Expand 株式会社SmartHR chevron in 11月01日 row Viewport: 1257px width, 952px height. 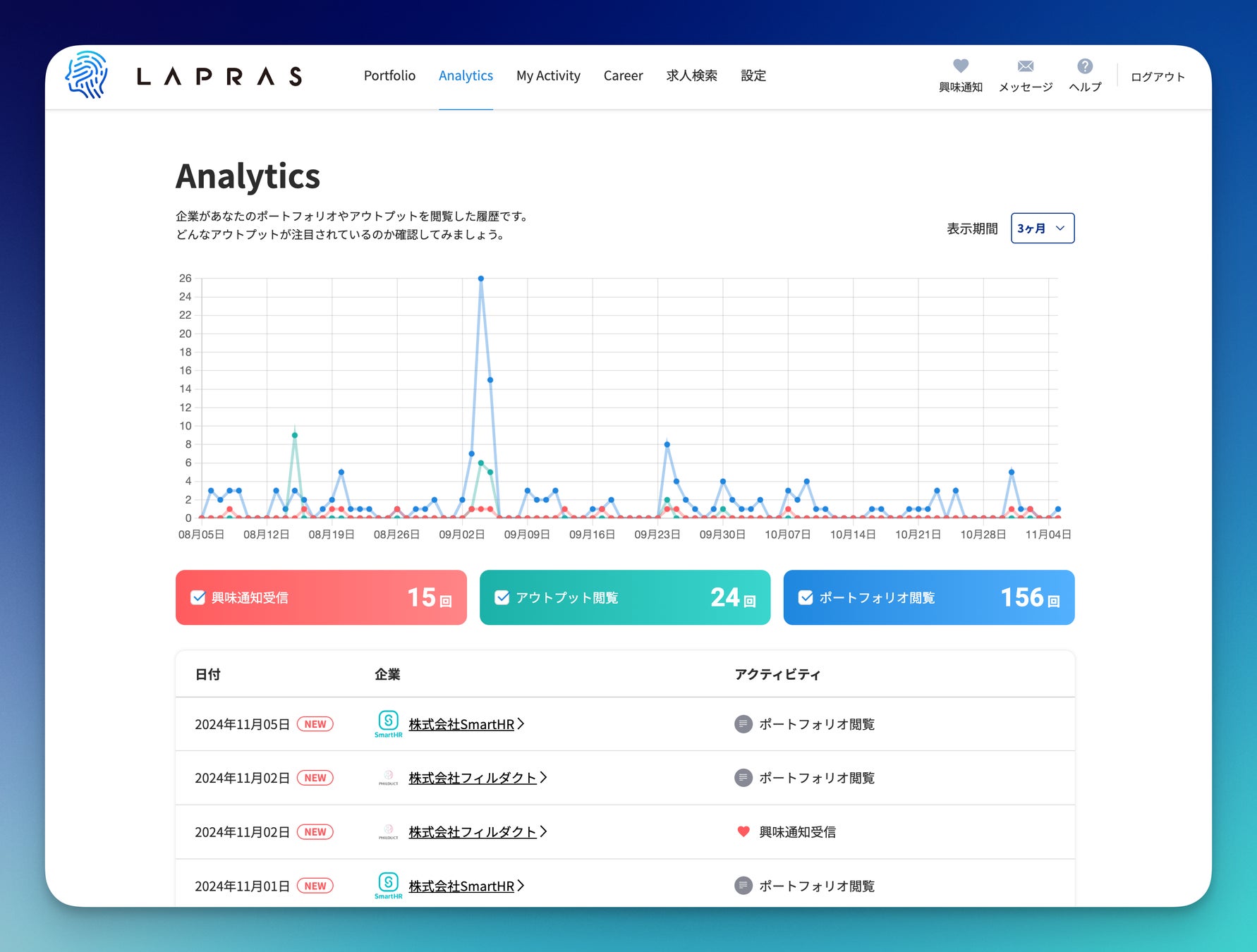521,886
